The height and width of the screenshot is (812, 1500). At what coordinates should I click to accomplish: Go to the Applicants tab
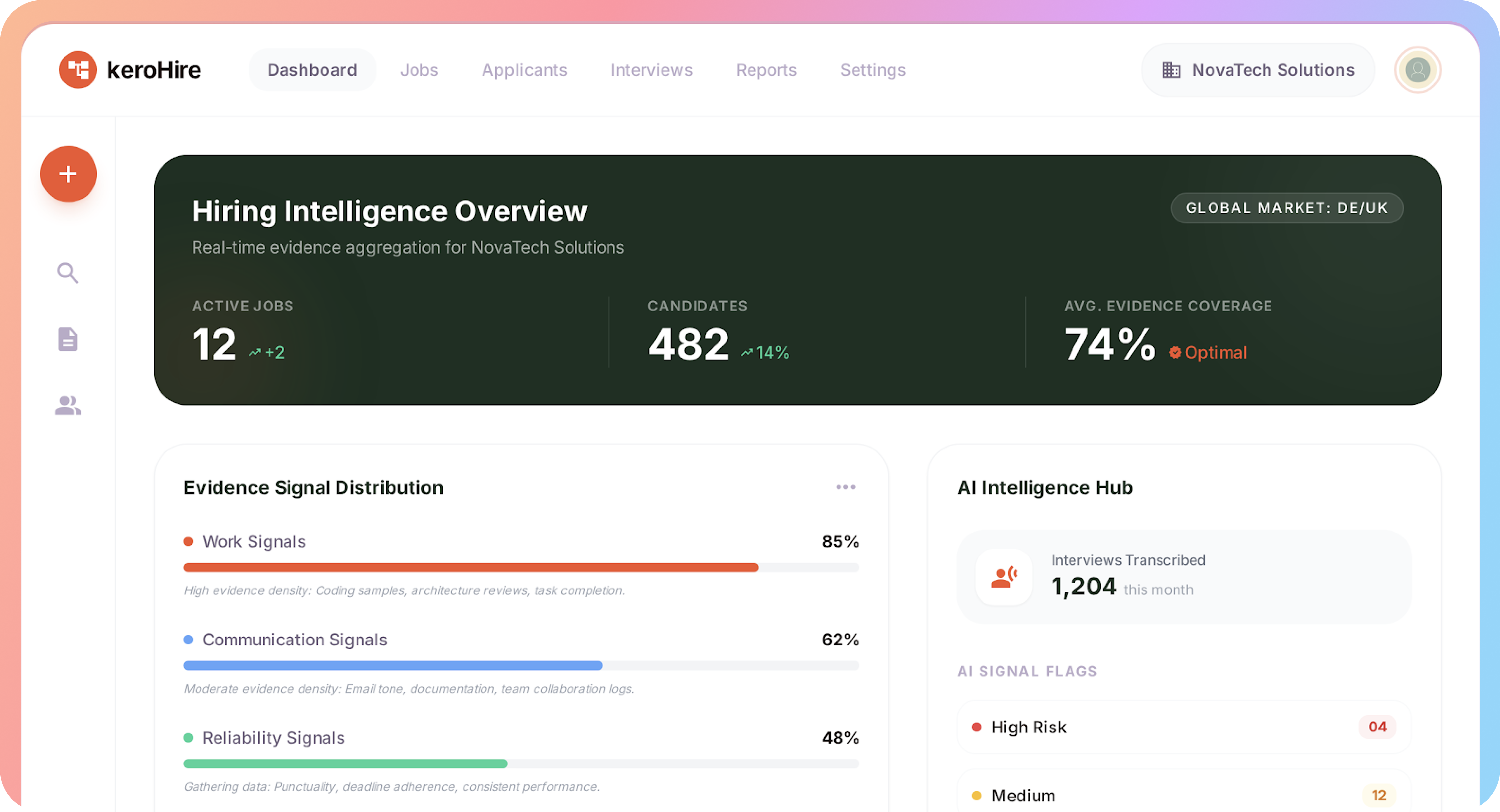click(524, 70)
